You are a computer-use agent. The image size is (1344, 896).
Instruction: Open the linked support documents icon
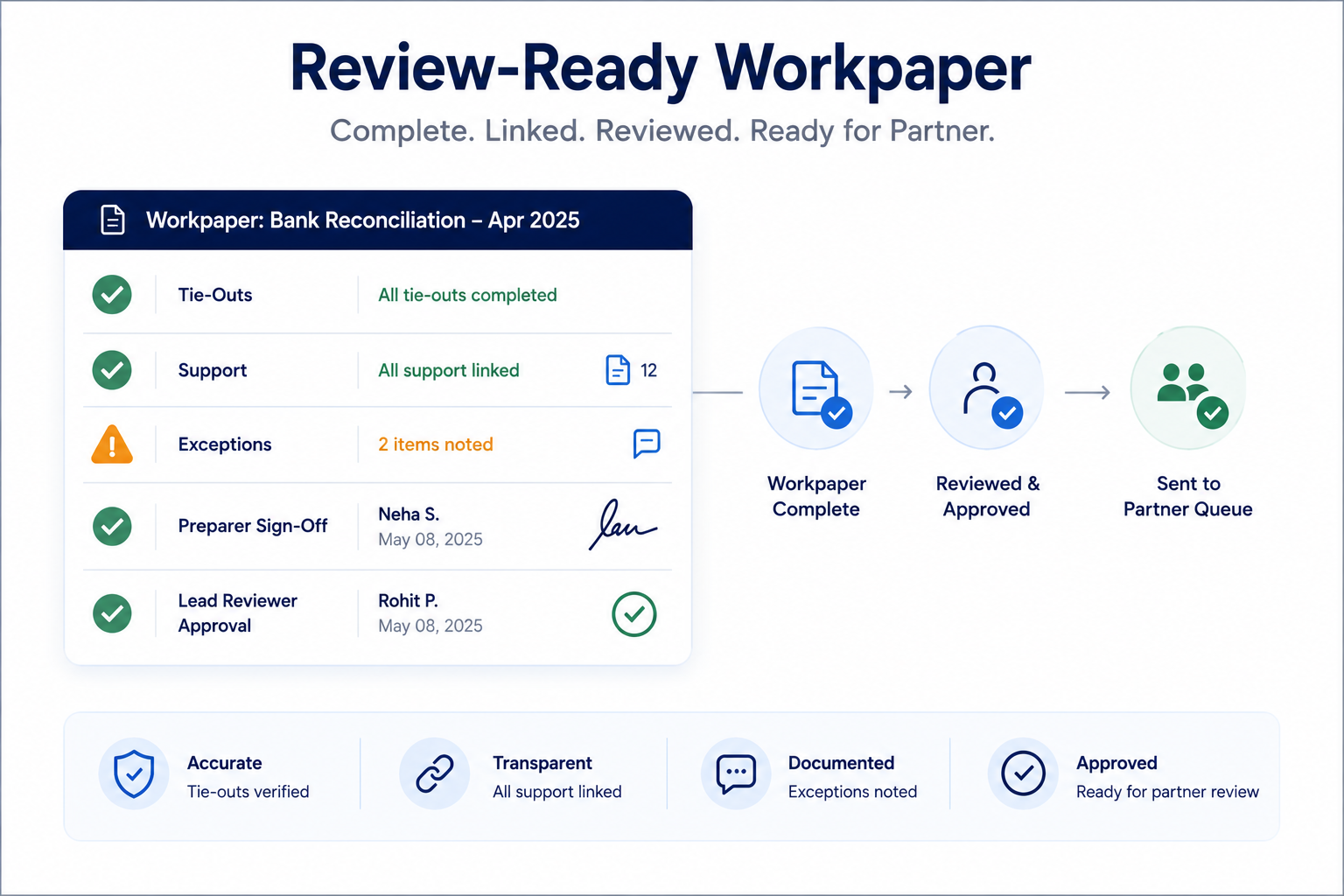618,370
